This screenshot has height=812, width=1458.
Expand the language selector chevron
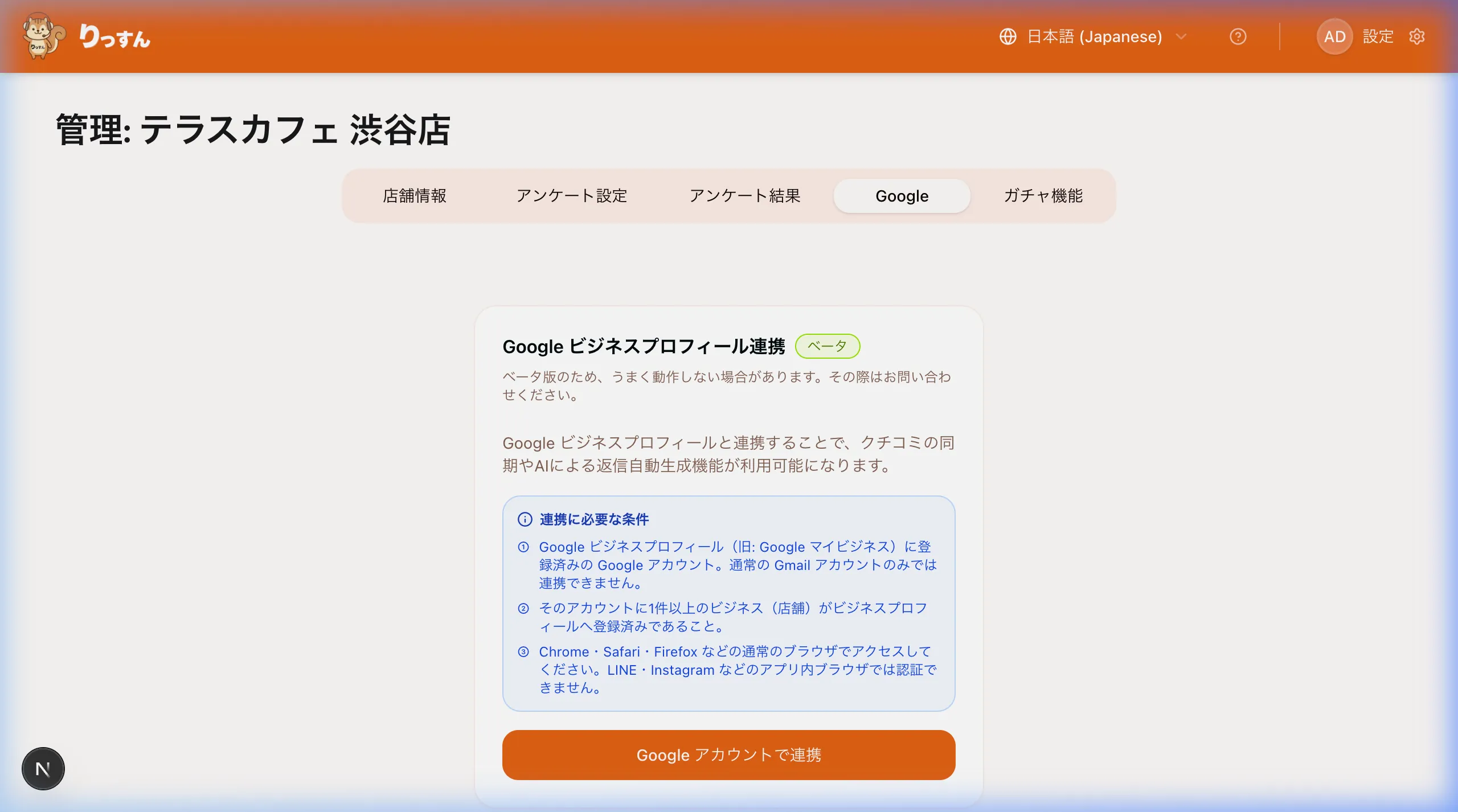1181,36
